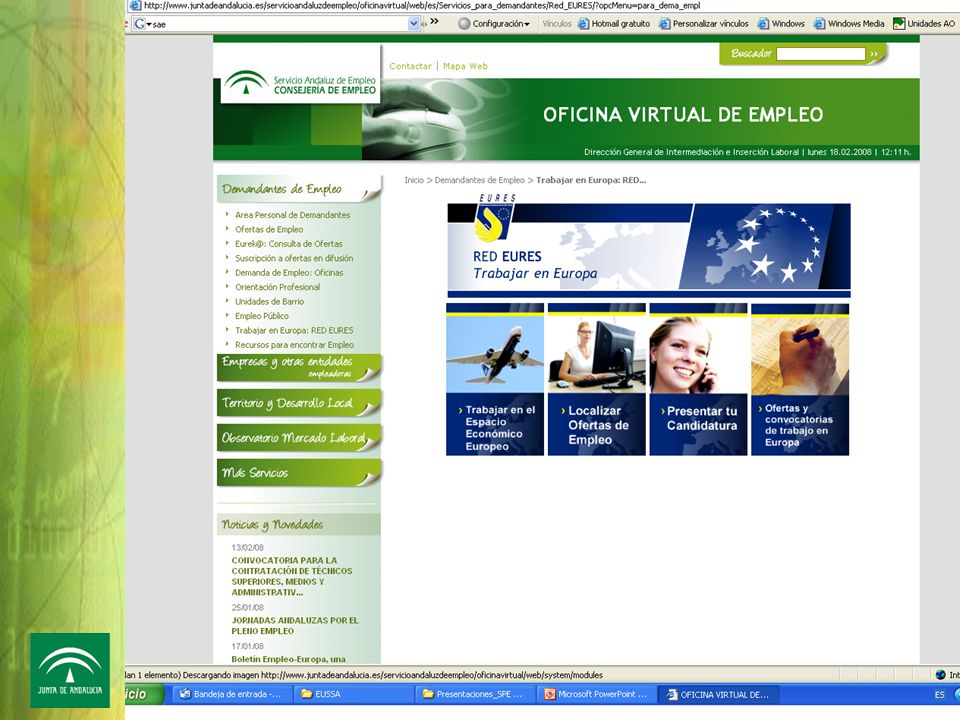960x720 pixels.
Task: Open the Personalizar vínculos link
Action: [704, 24]
